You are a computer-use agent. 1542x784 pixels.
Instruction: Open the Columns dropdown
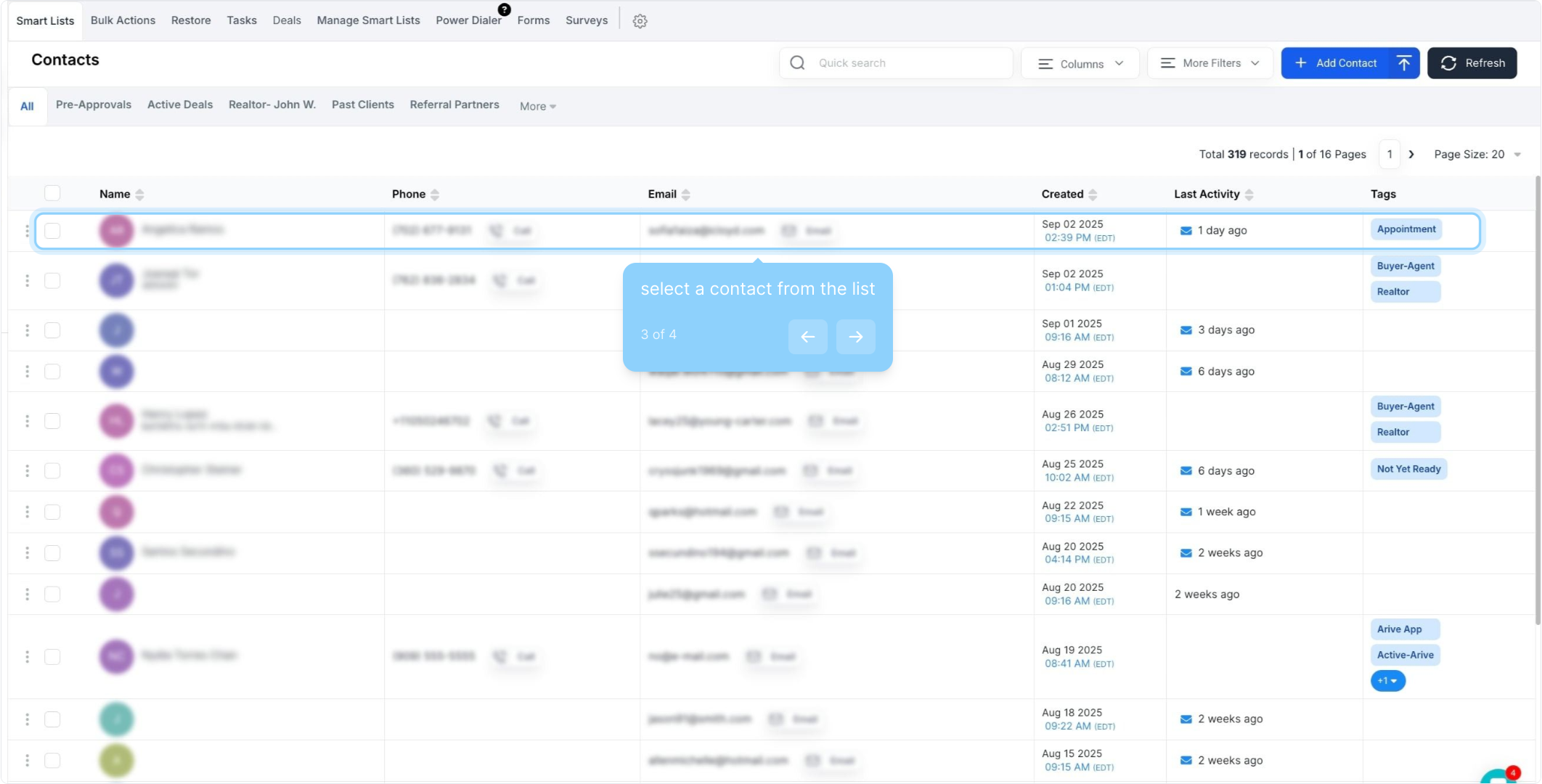tap(1080, 64)
